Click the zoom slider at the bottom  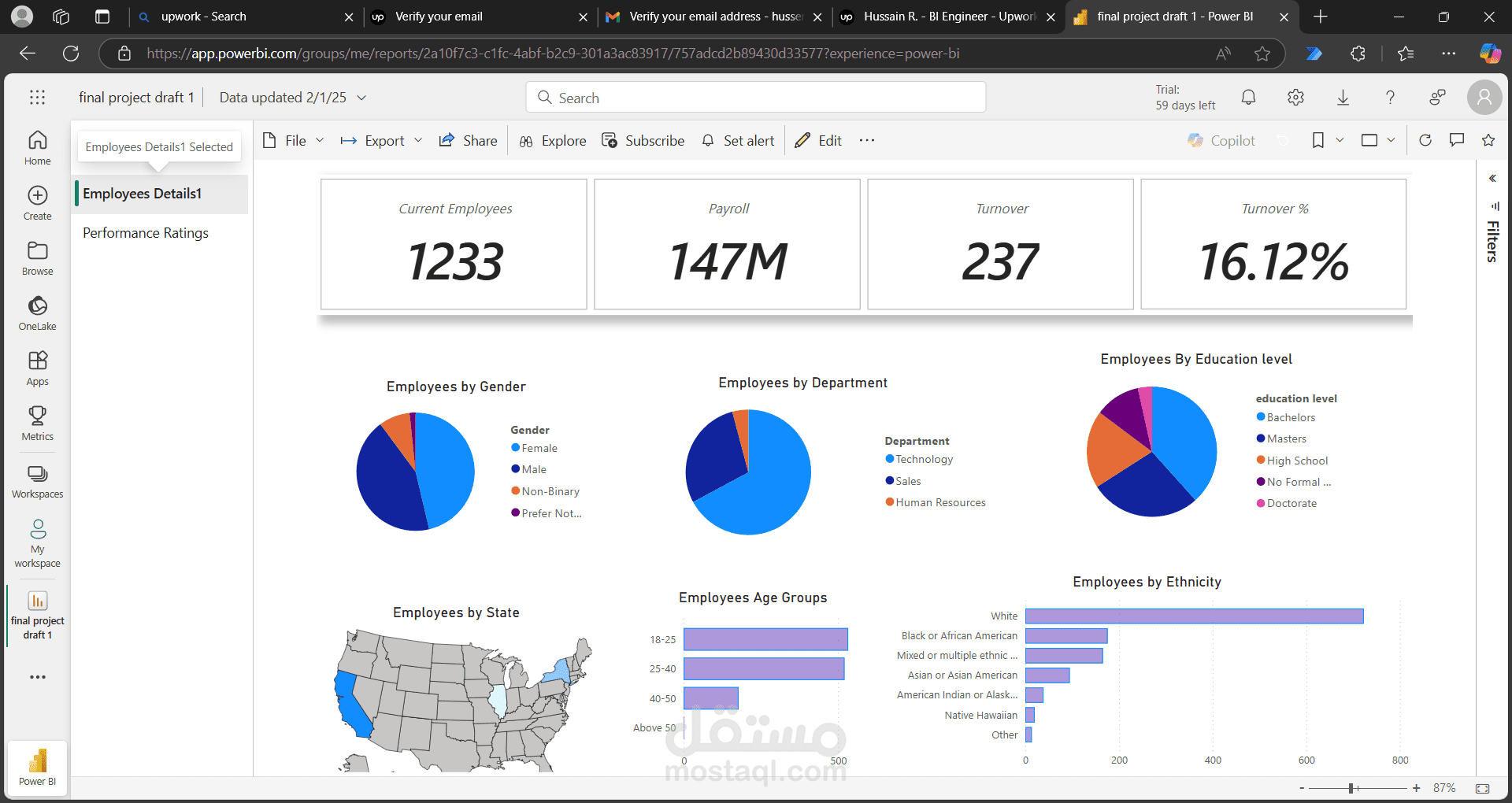pyautogui.click(x=1358, y=788)
